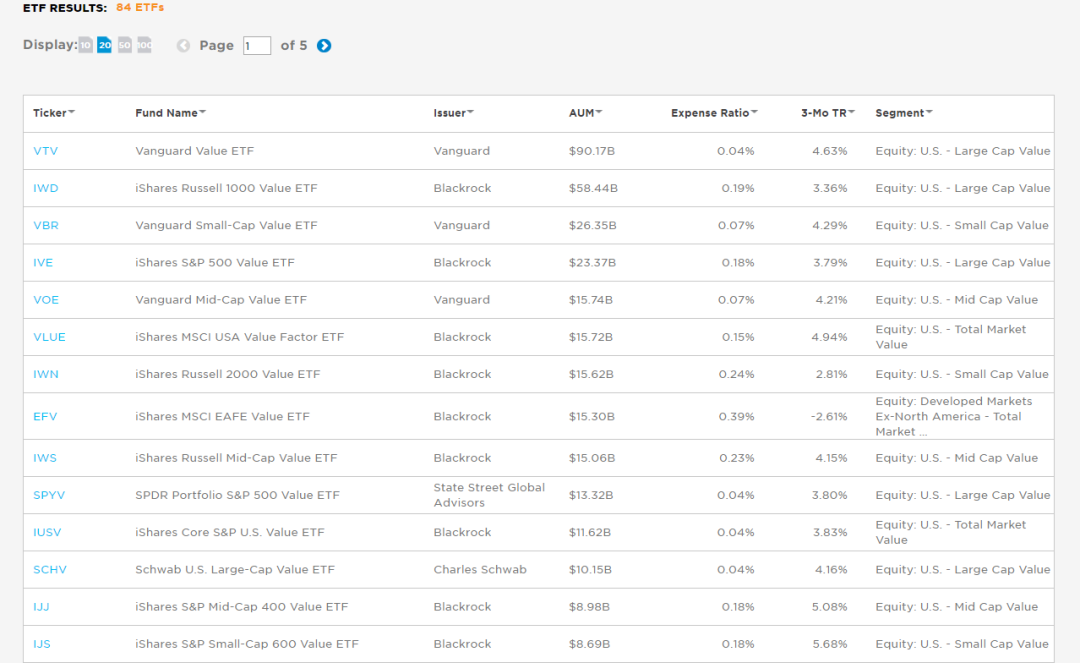Image resolution: width=1080 pixels, height=663 pixels.
Task: Click the page number input field
Action: coord(257,45)
